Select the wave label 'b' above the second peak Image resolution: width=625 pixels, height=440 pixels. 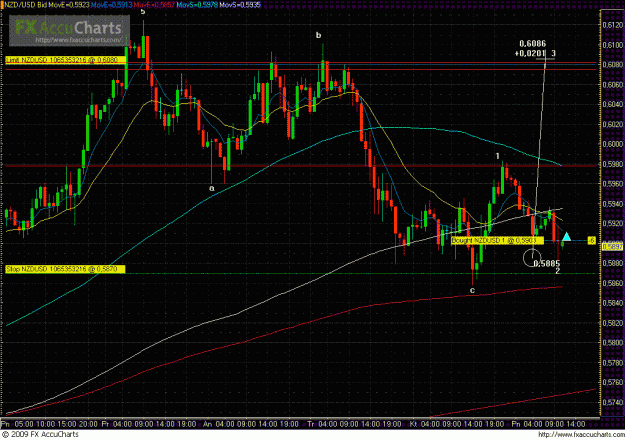coord(318,35)
